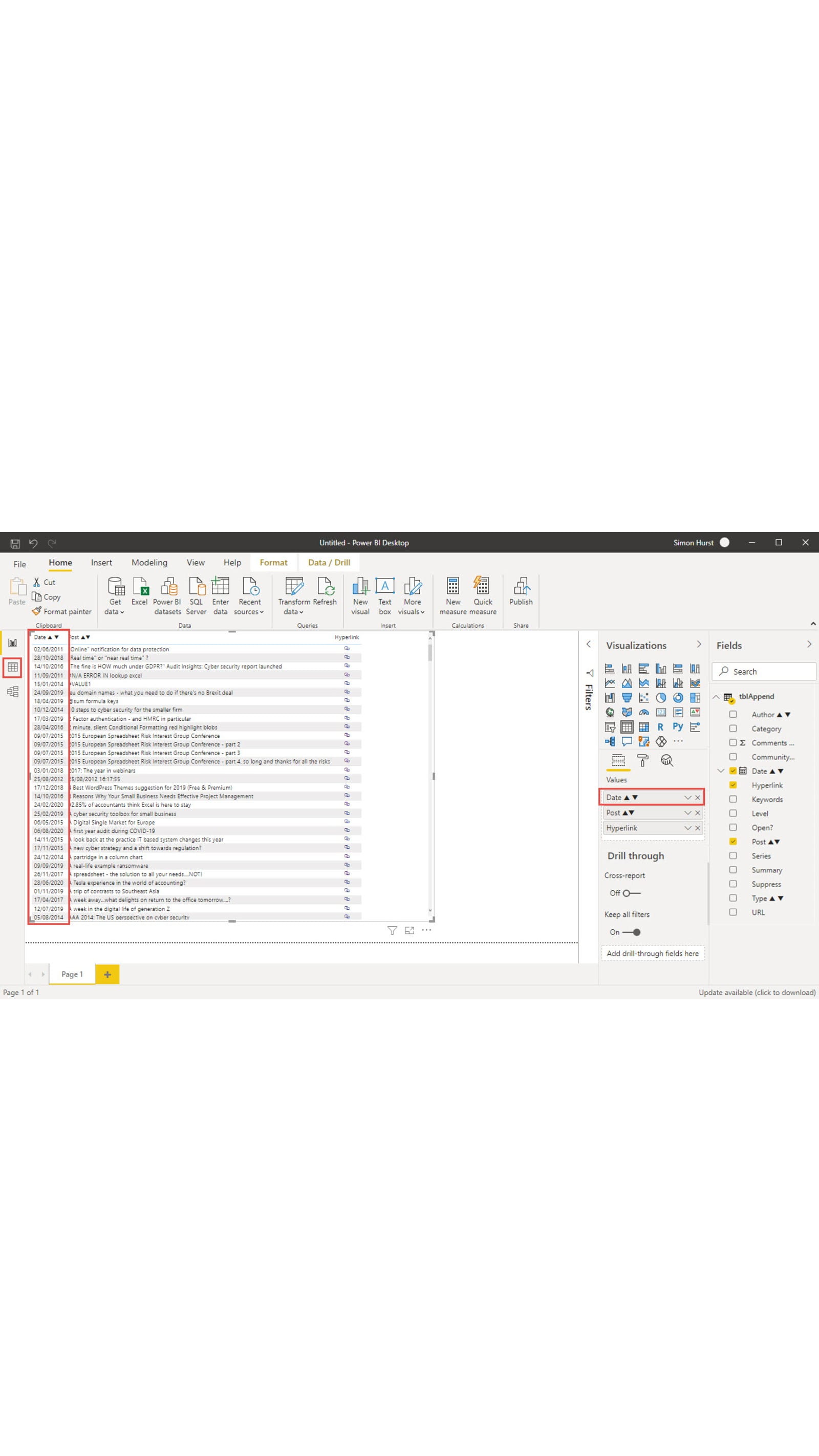
Task: Click Update available download link
Action: pos(756,993)
